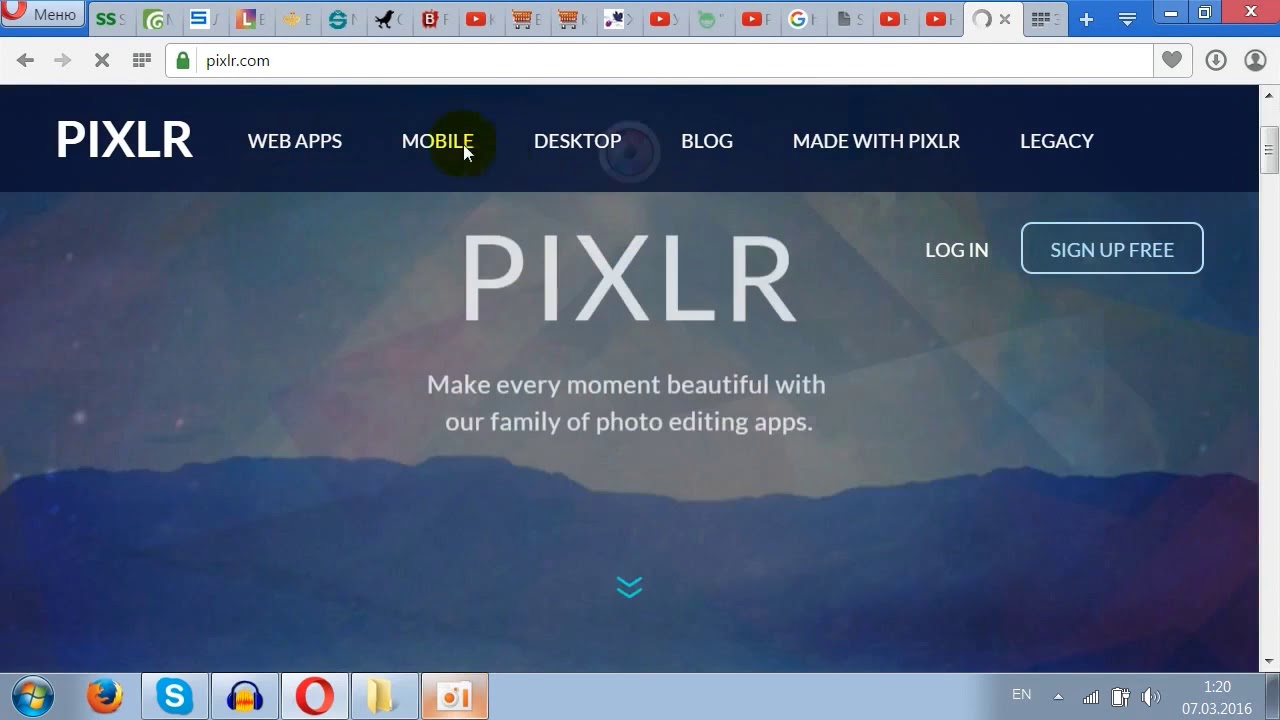Open the yellow folder taskbar item

tap(384, 696)
